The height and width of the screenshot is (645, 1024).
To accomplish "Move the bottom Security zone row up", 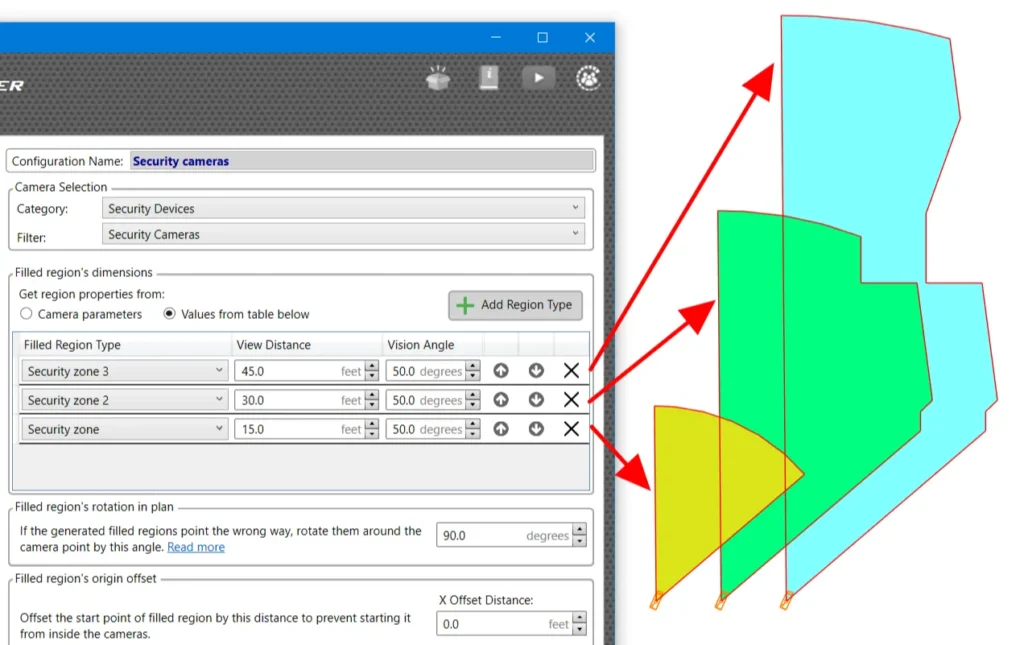I will 501,429.
